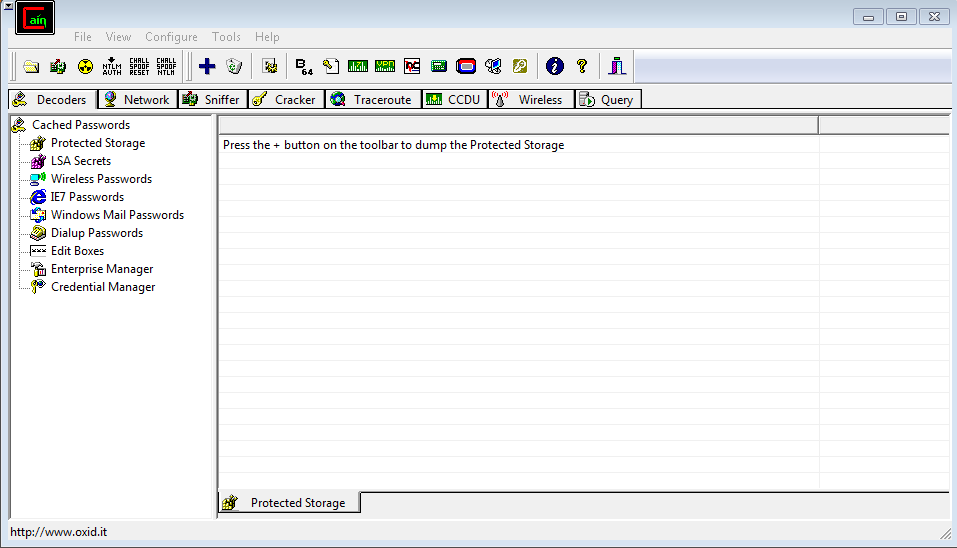Select Cached Passwords root node
The width and height of the screenshot is (957, 548).
pos(81,124)
